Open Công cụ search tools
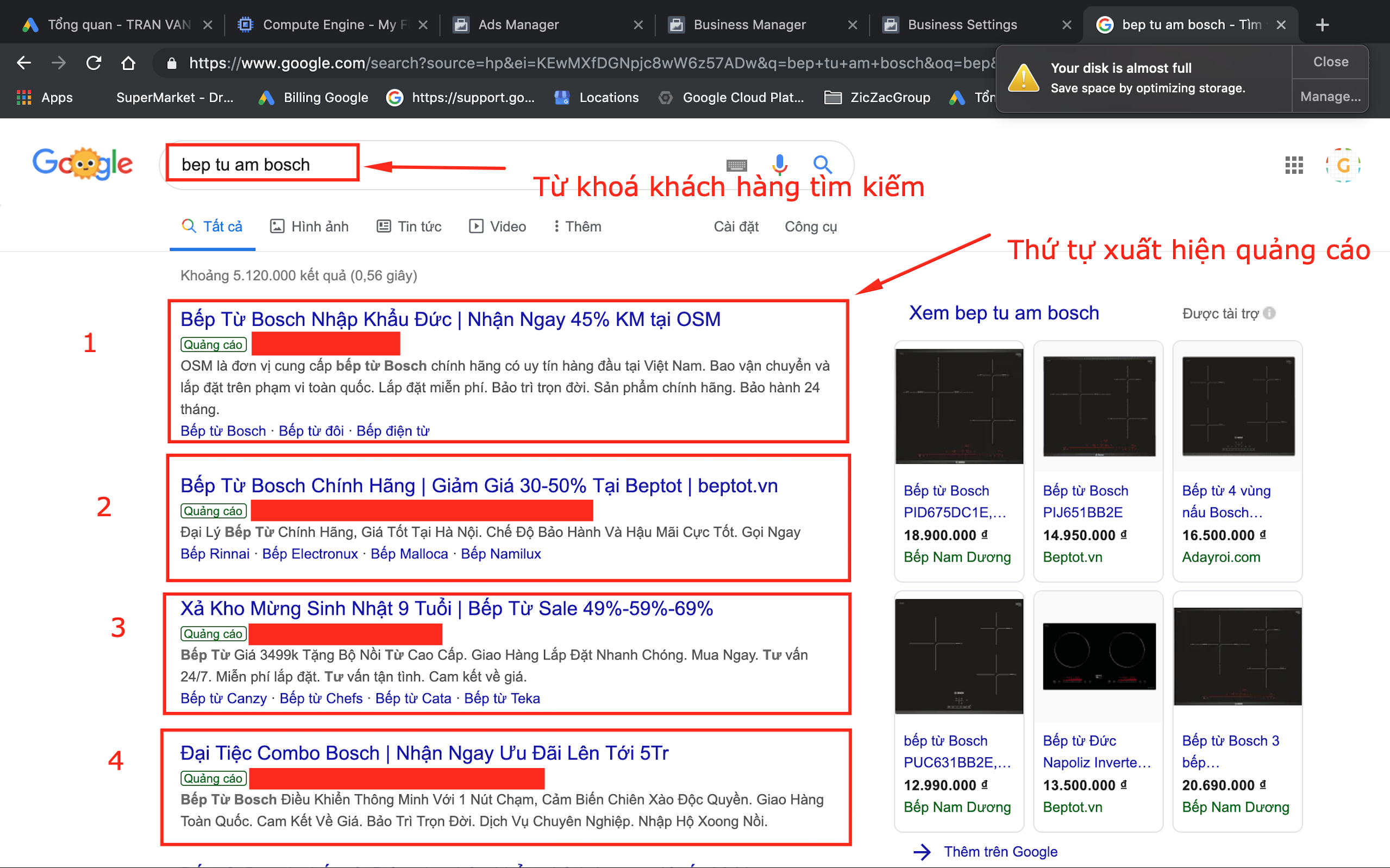The height and width of the screenshot is (868, 1390). click(811, 226)
